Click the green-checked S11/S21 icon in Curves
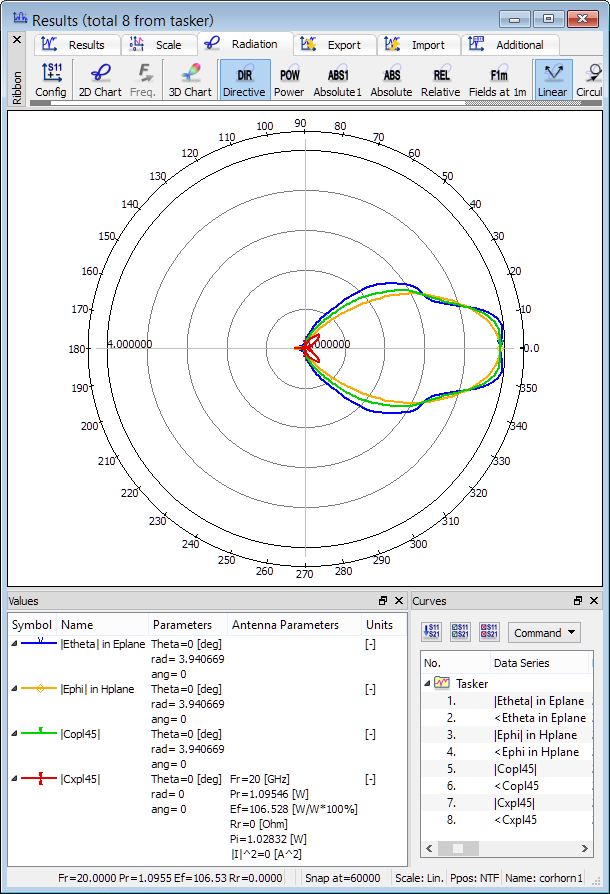 point(460,632)
